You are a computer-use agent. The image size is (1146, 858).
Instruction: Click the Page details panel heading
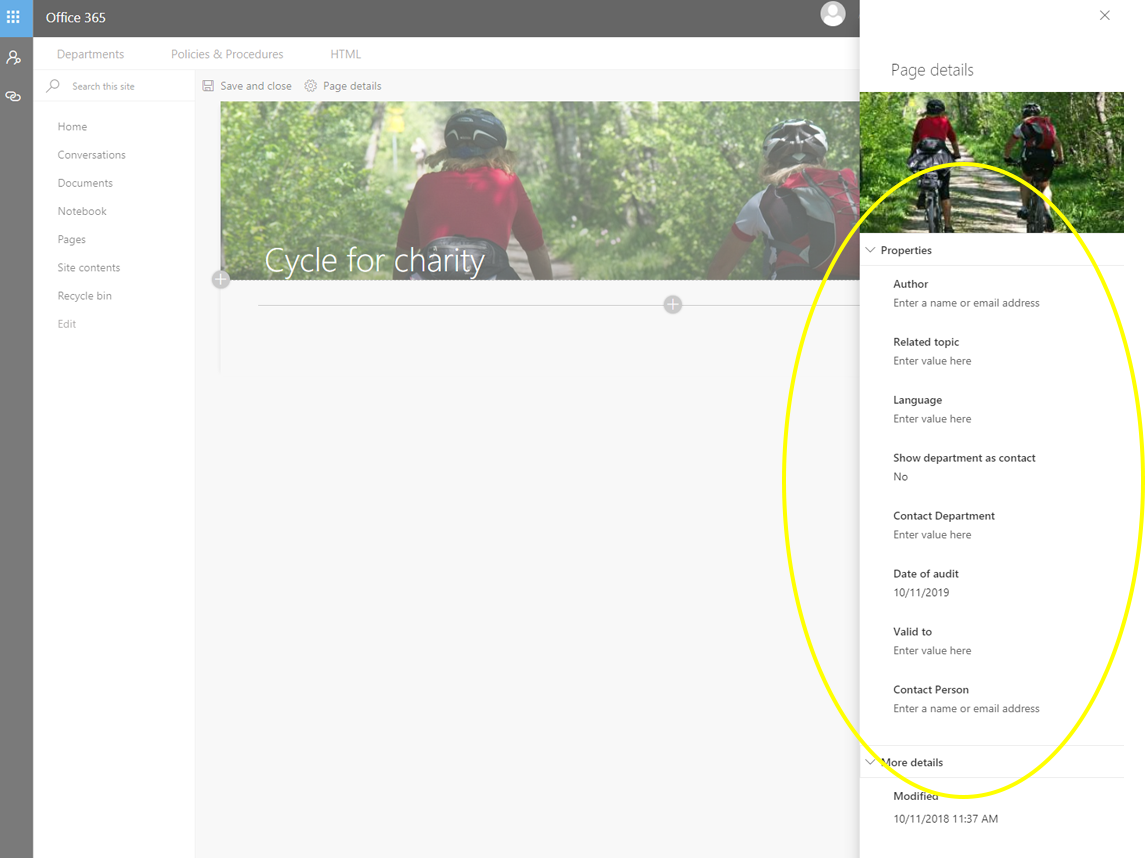click(x=932, y=70)
